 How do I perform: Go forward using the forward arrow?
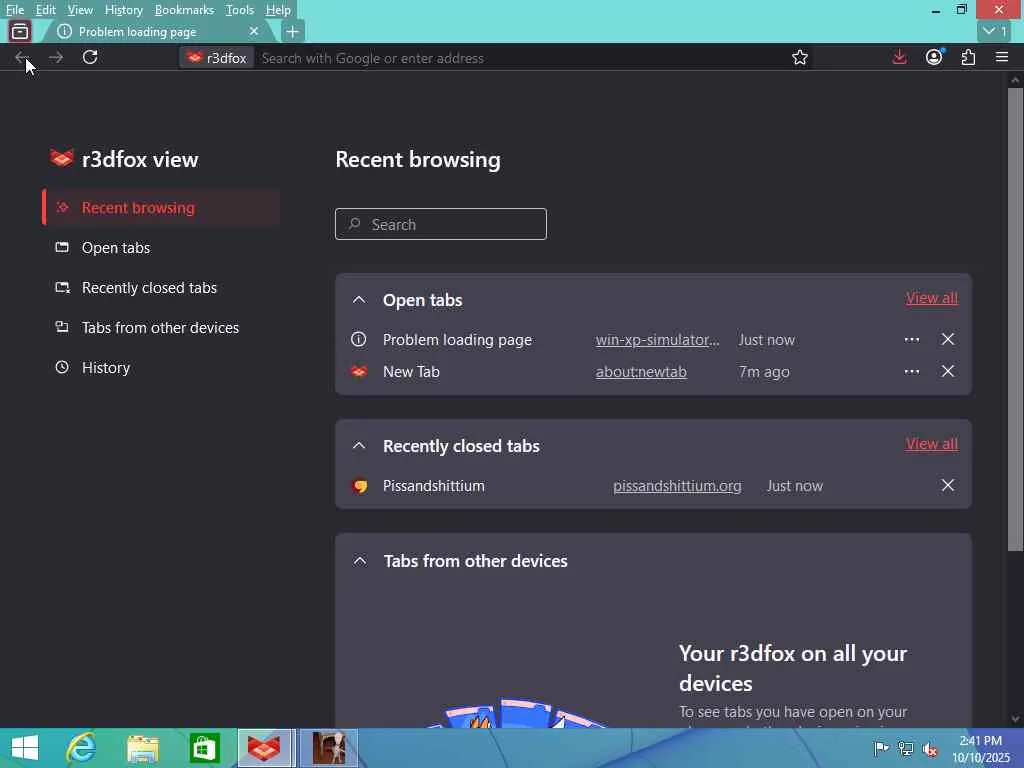click(56, 57)
